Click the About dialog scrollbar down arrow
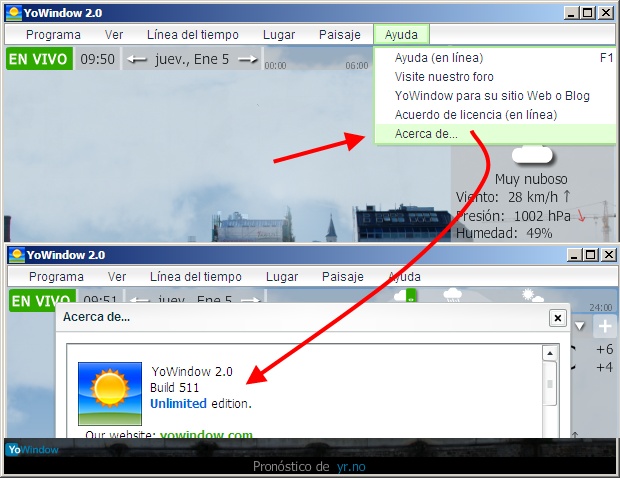 549,431
